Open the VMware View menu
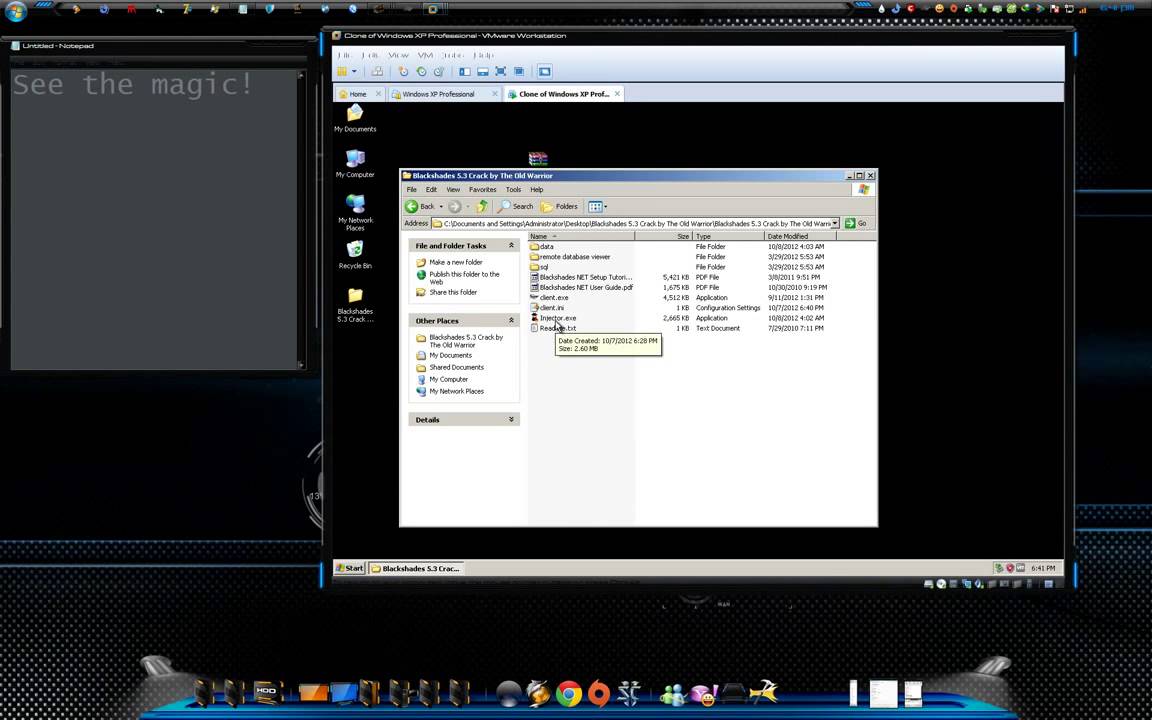The image size is (1152, 720). pos(398,55)
